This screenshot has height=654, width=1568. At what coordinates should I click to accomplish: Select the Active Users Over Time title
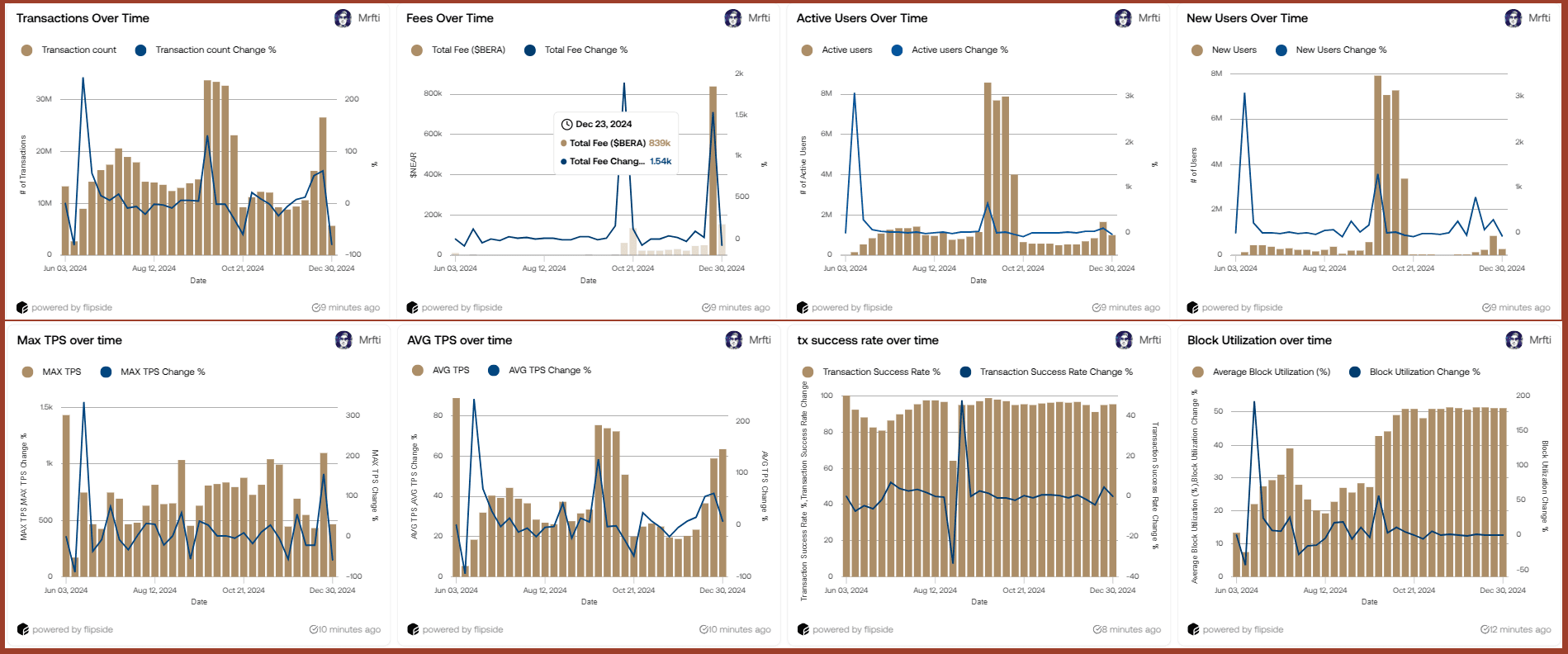click(862, 18)
